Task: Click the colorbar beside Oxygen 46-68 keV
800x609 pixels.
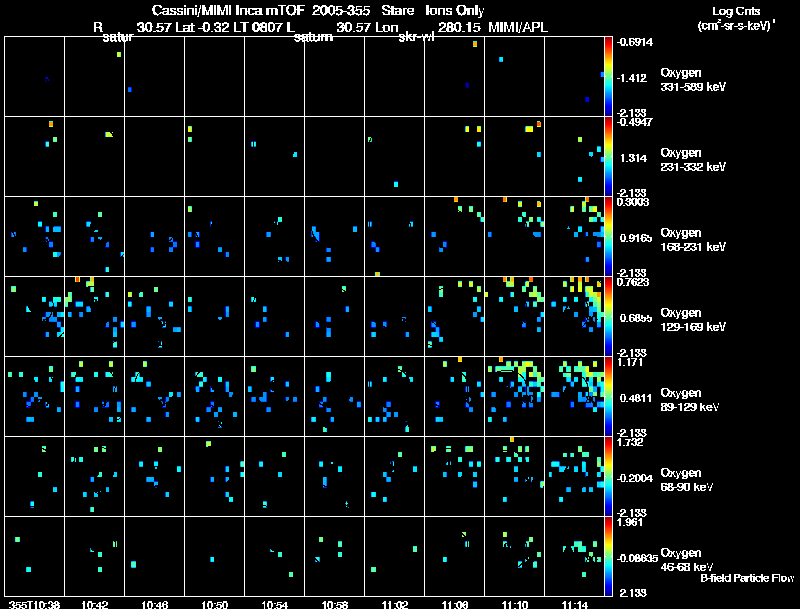Action: click(x=608, y=557)
